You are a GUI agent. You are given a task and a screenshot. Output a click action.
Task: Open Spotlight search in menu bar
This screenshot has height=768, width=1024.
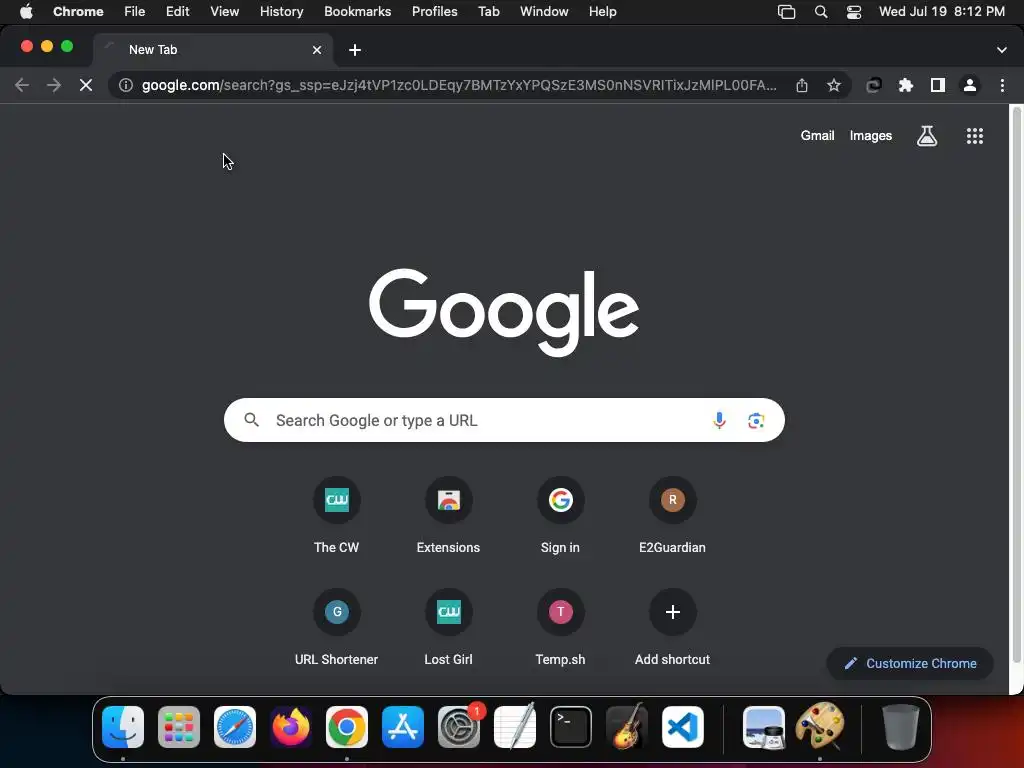coord(821,12)
